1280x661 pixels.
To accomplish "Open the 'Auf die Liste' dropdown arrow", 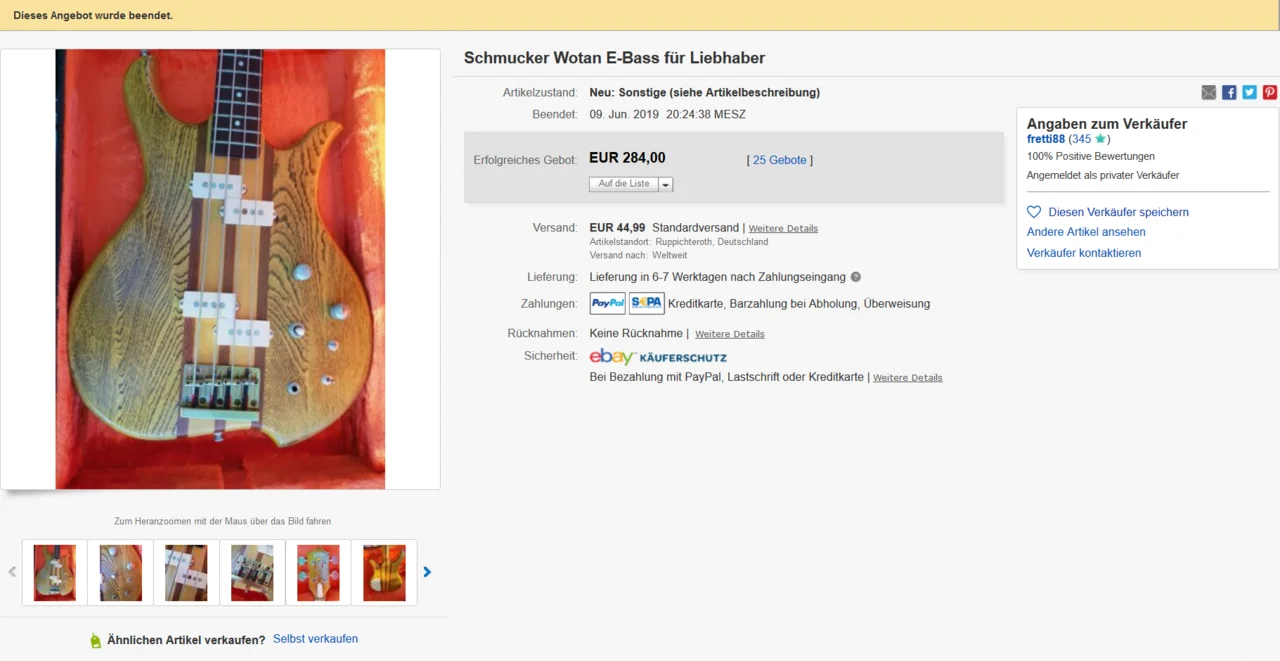I will click(666, 184).
